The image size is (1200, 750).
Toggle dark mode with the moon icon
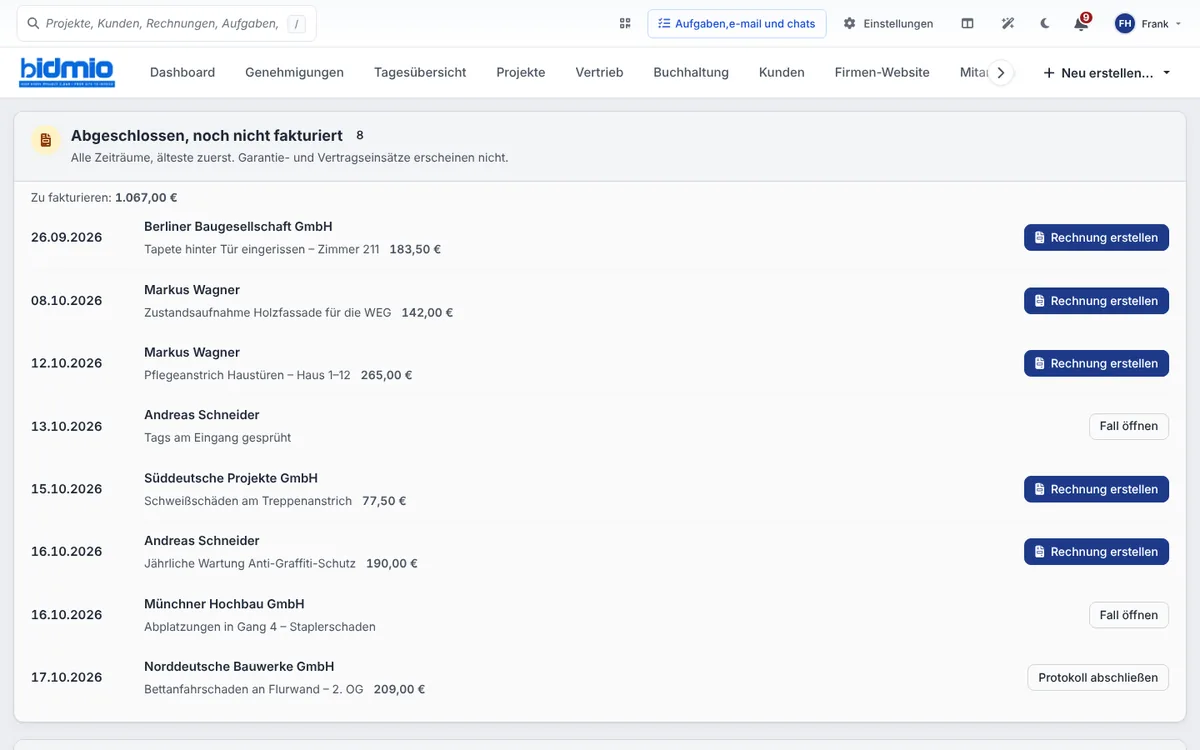point(1045,23)
